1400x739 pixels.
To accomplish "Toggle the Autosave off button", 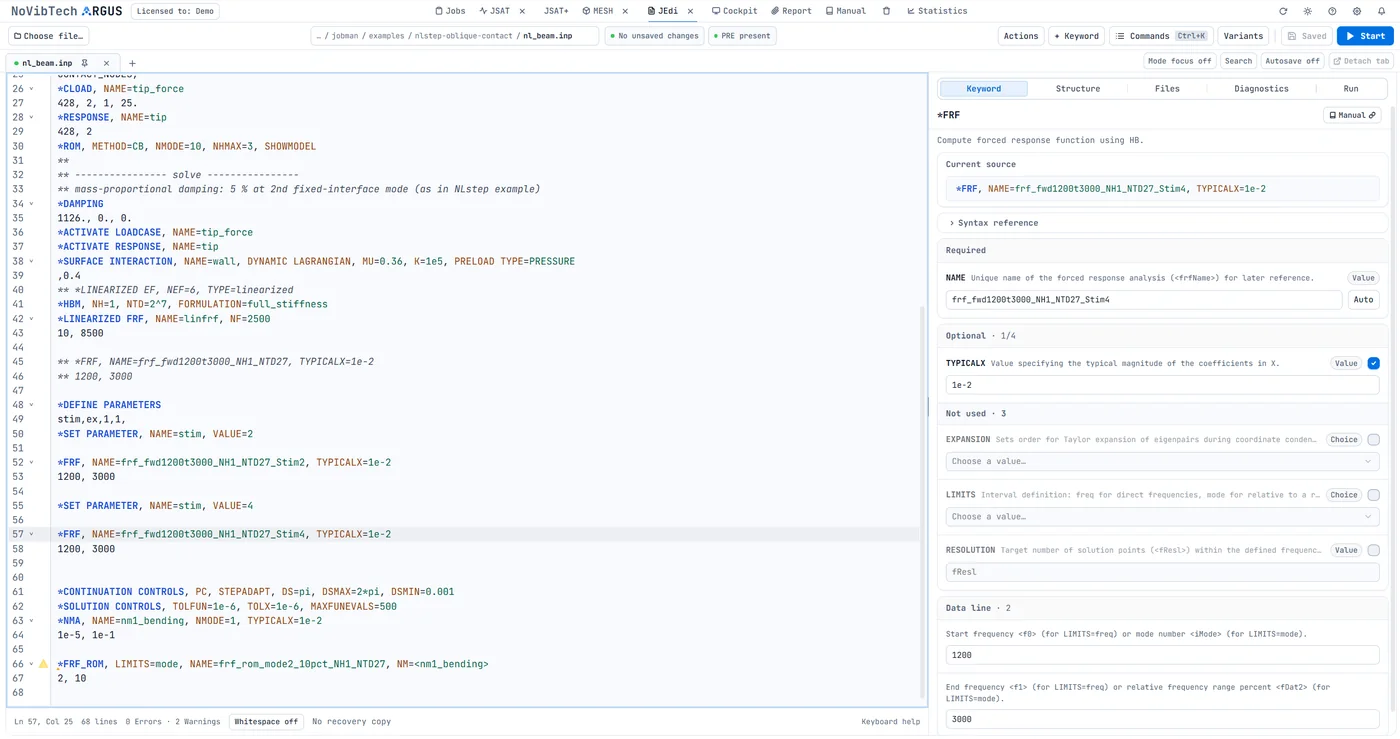I will [x=1292, y=61].
